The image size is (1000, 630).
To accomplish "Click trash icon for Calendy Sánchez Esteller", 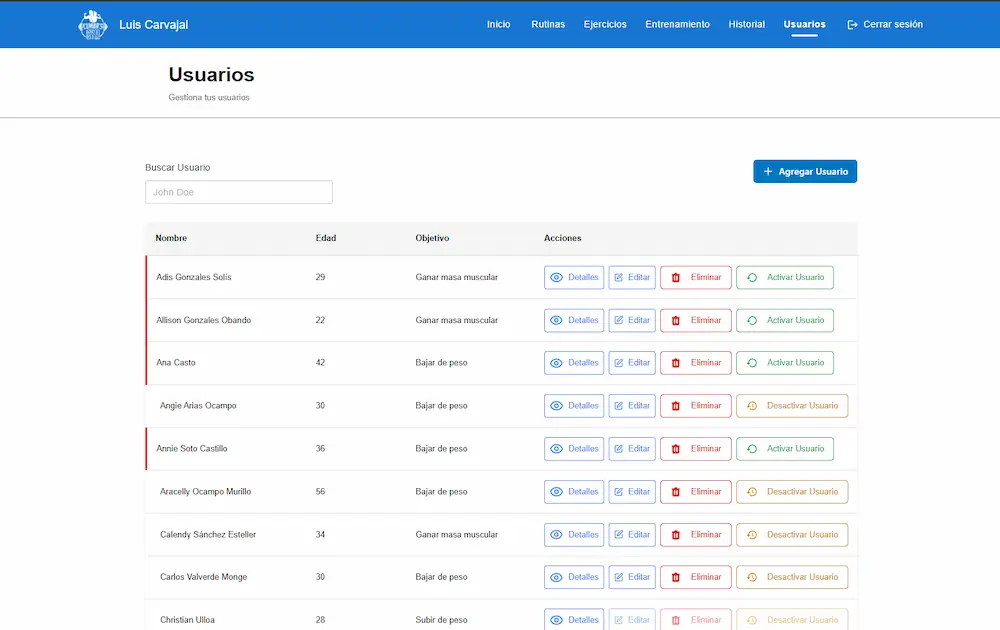I will pyautogui.click(x=675, y=534).
